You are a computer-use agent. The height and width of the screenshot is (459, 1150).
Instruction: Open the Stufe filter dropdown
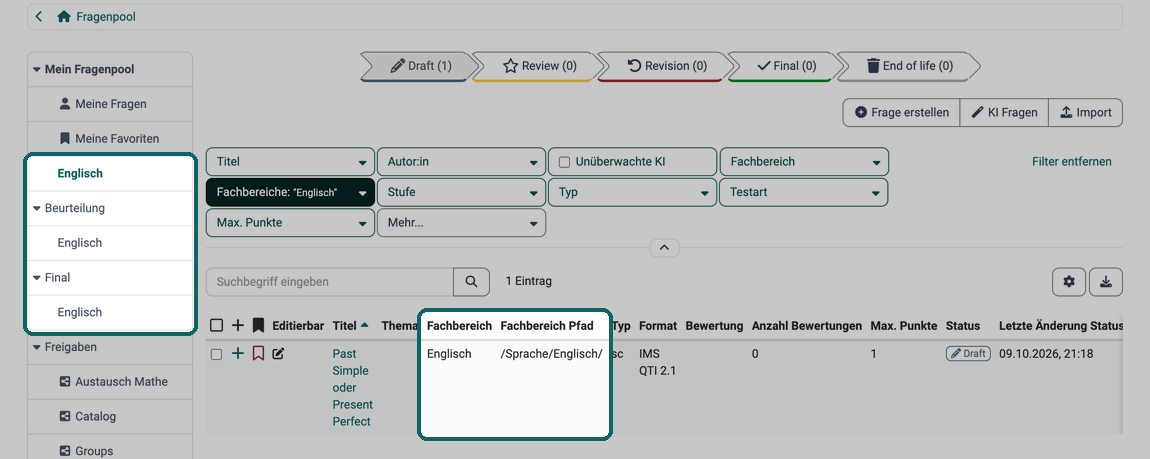click(x=461, y=193)
